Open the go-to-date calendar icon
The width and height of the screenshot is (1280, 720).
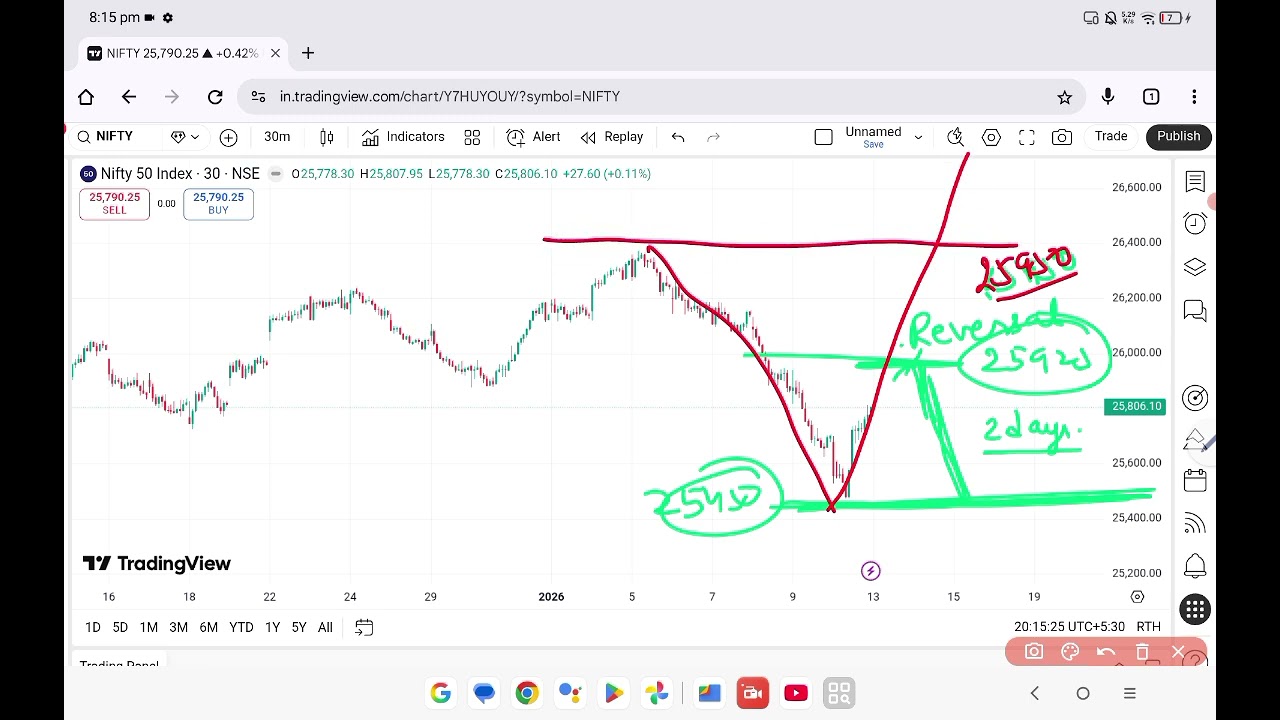point(364,627)
